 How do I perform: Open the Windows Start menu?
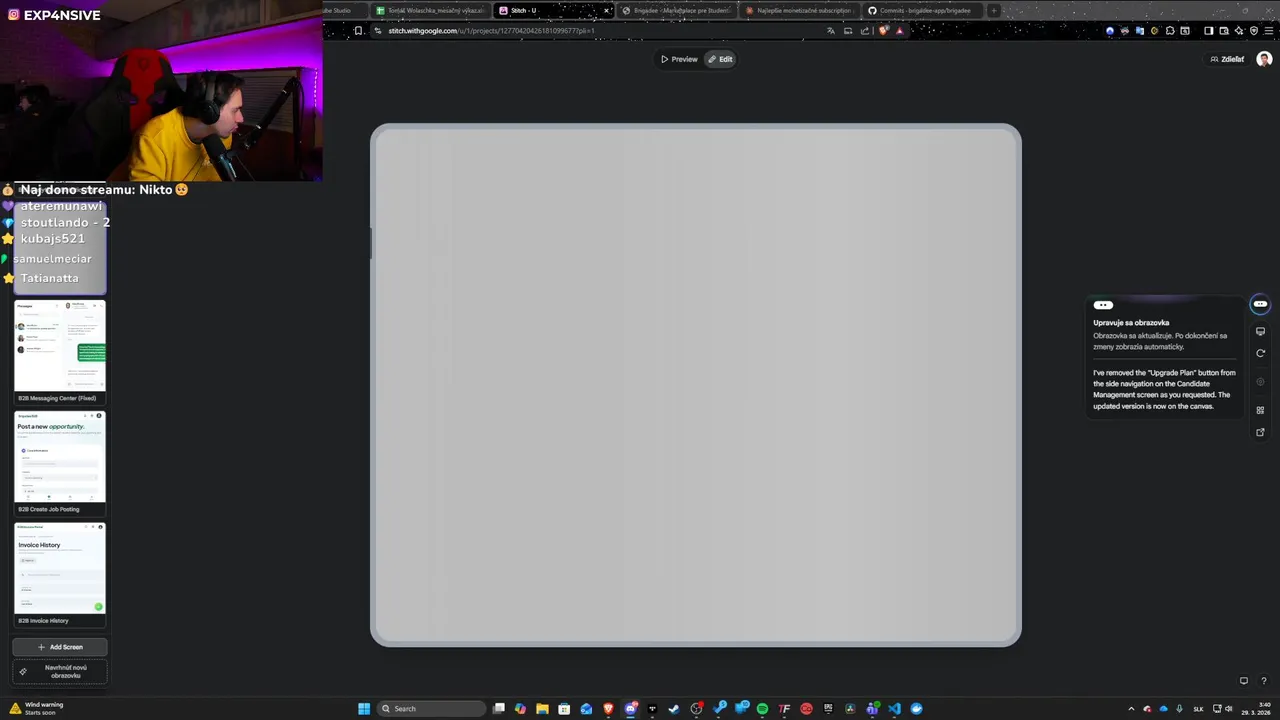pyautogui.click(x=364, y=709)
